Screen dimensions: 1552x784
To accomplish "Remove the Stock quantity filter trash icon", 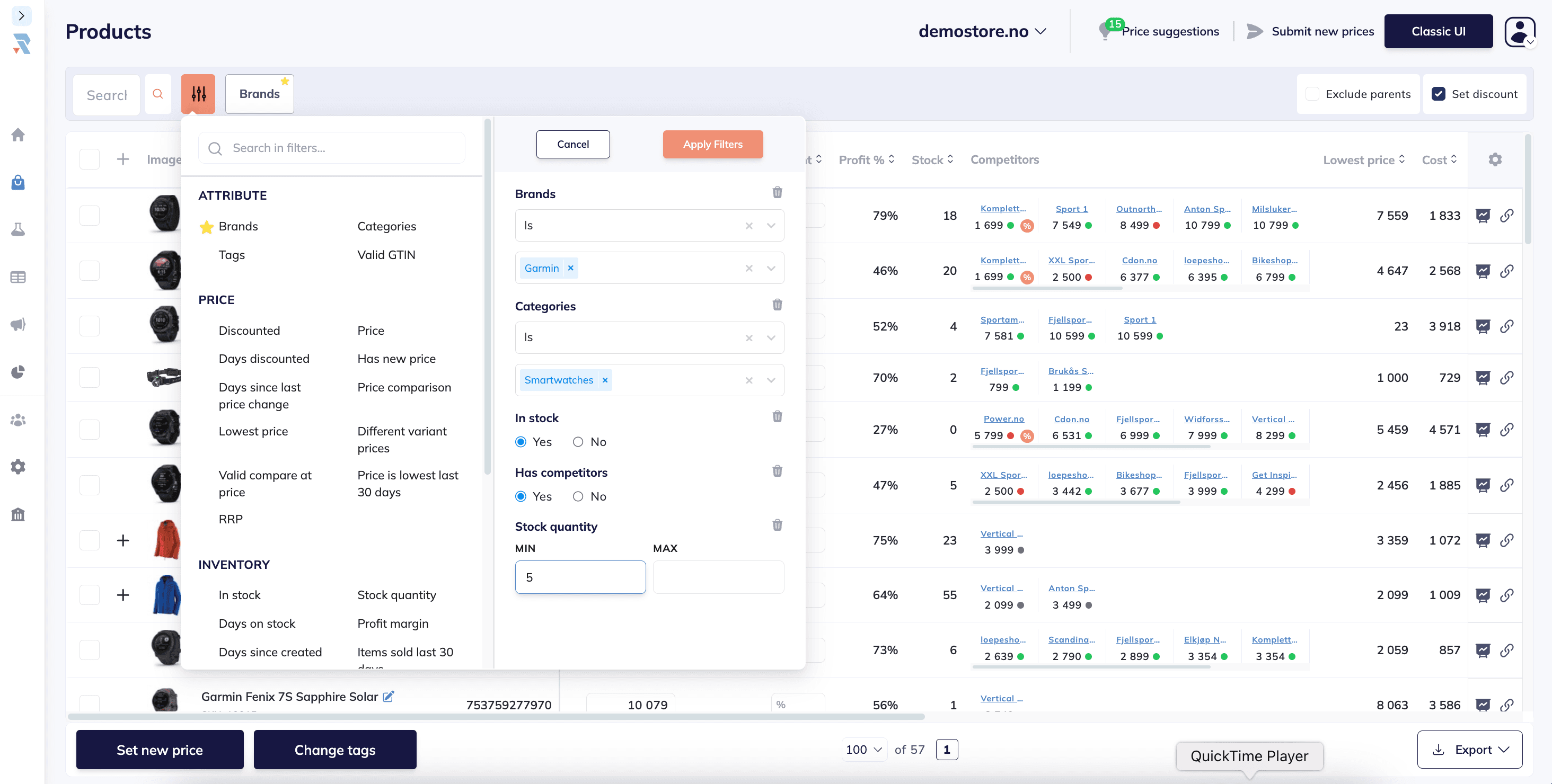I will pos(777,525).
